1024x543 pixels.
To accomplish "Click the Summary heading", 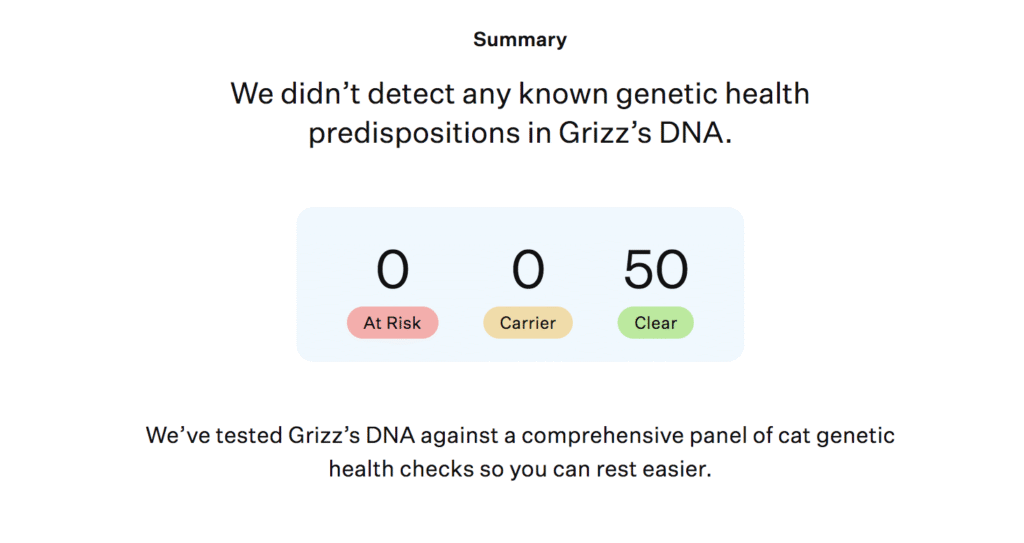I will [x=520, y=40].
